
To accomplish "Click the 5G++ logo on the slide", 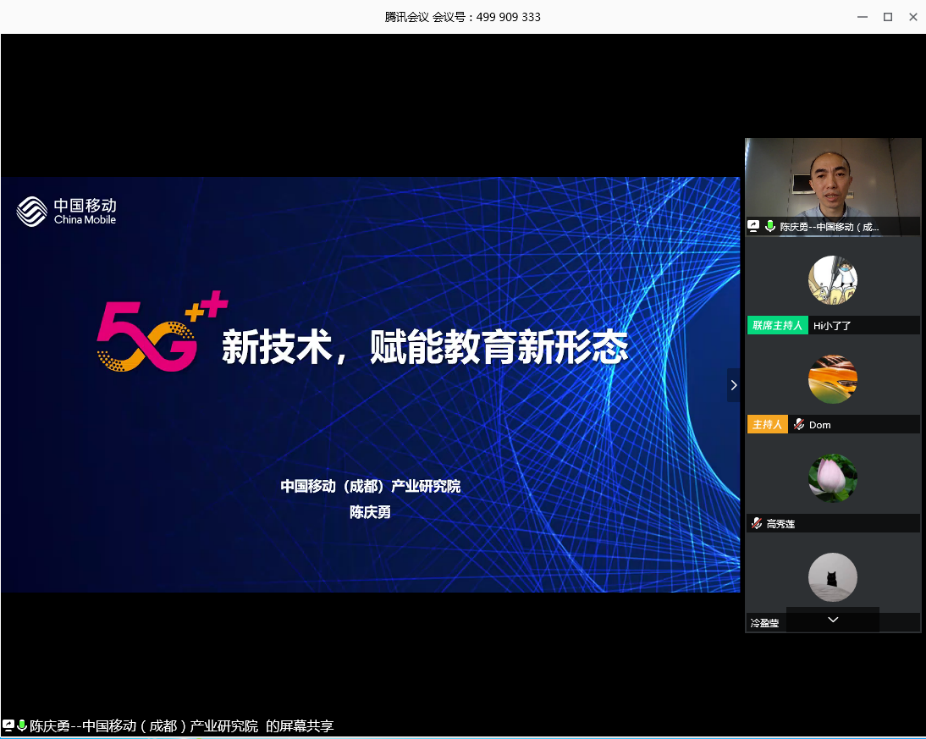I will pos(162,331).
